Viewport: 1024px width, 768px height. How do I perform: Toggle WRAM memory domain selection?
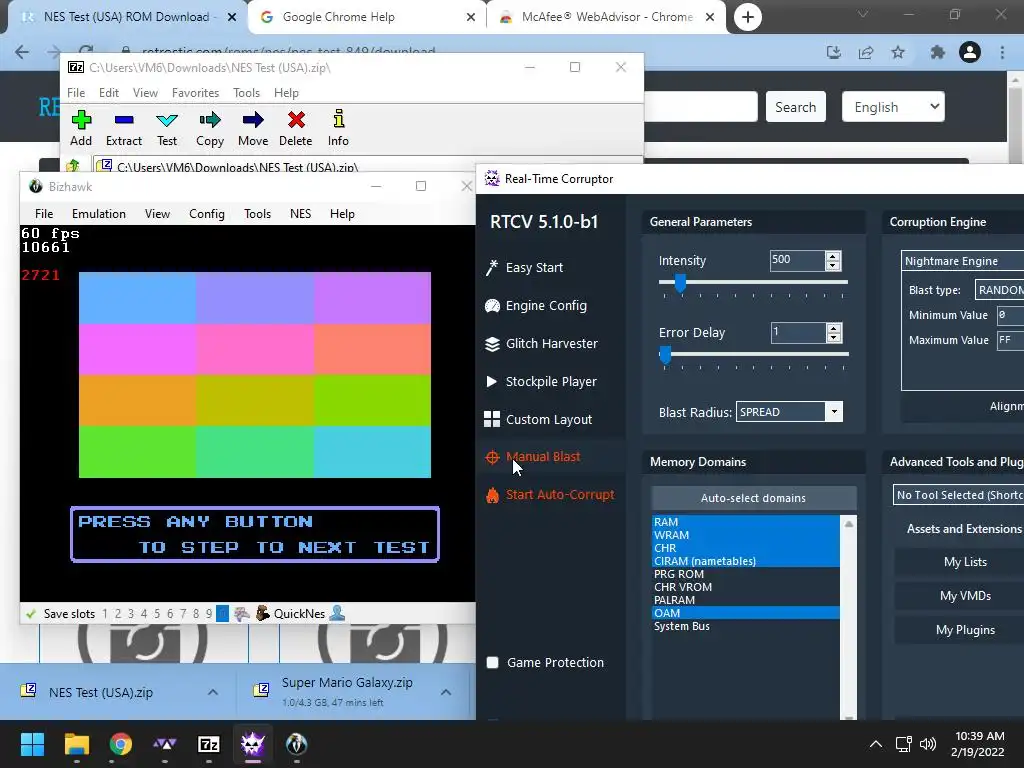(x=745, y=535)
